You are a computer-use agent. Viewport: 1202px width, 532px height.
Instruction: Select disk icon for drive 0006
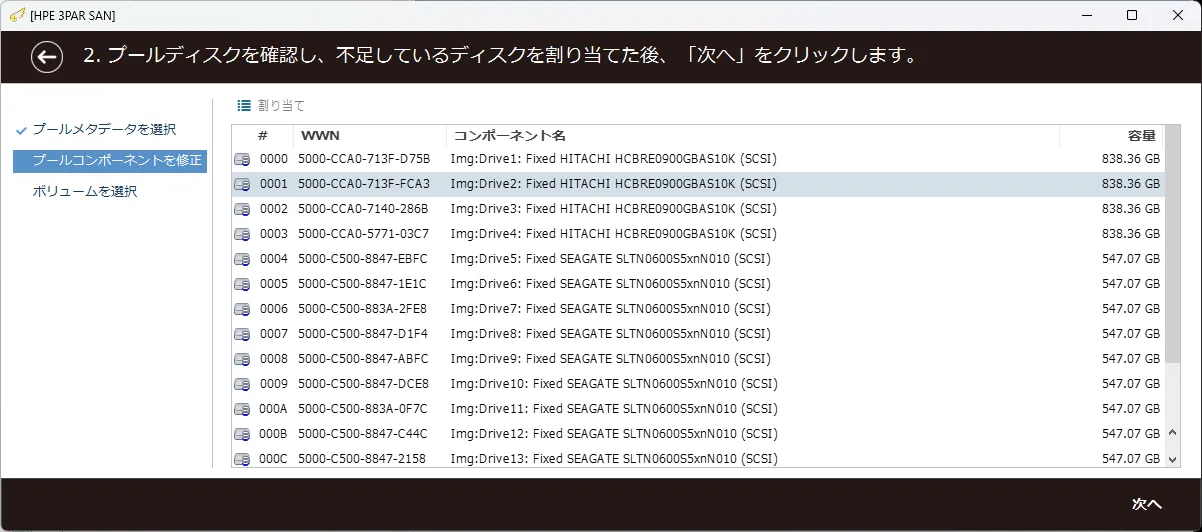coord(242,310)
